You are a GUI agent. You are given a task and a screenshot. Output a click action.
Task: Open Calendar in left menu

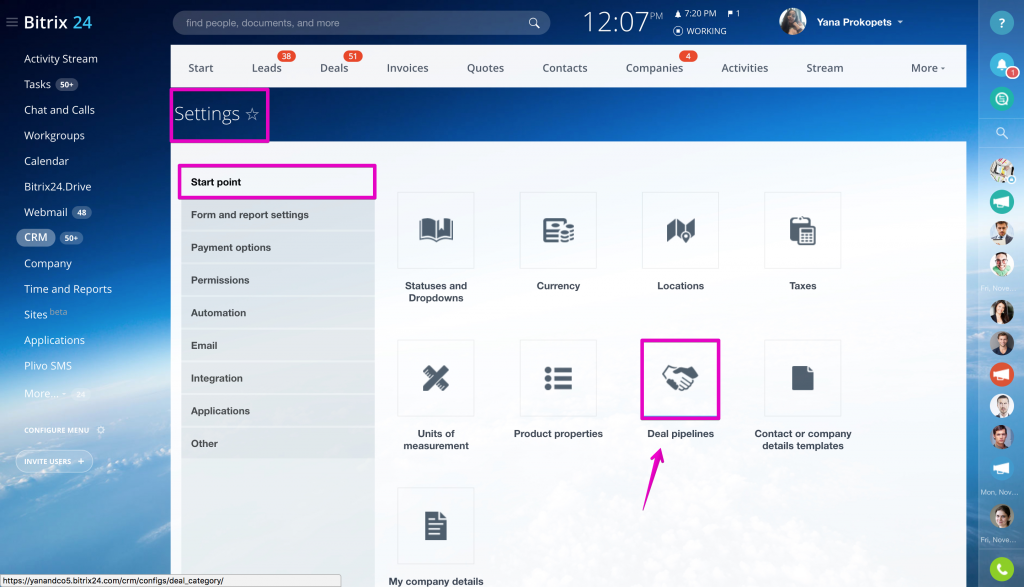[46, 161]
